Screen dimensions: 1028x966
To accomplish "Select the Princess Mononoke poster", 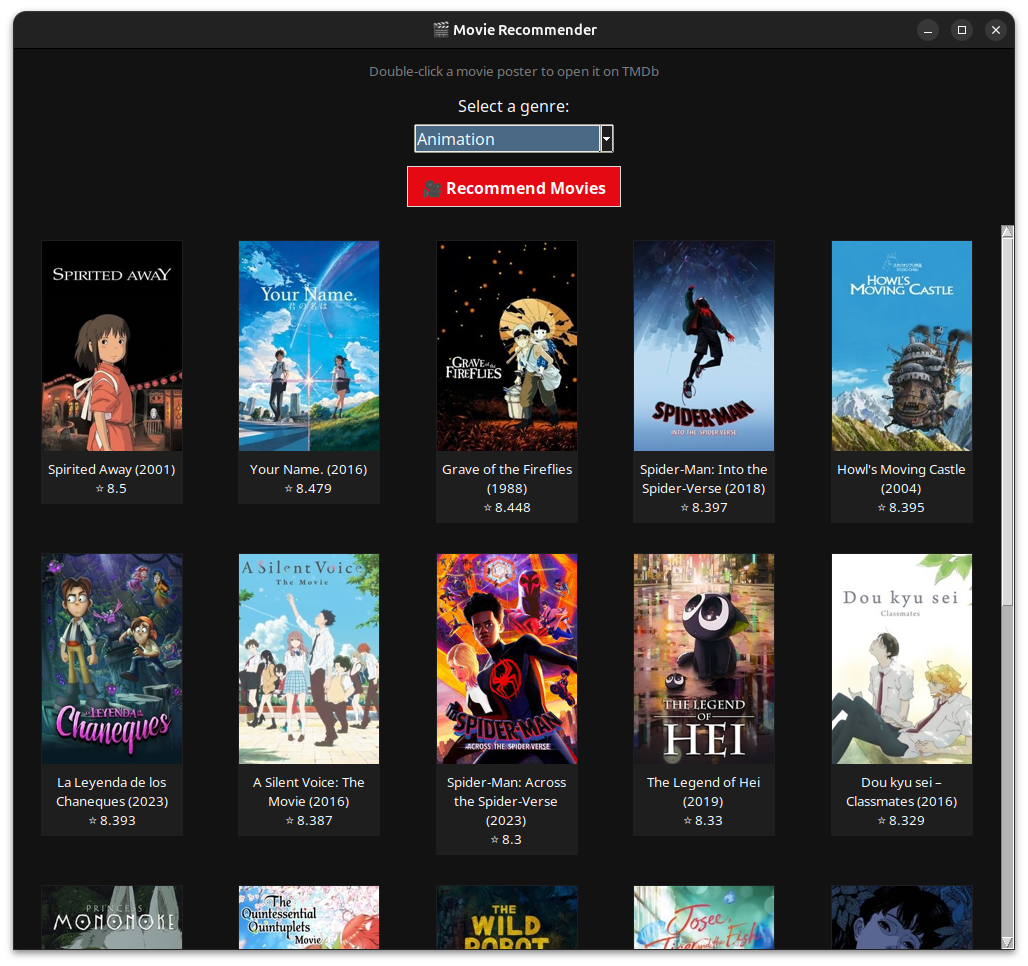I will [112, 917].
